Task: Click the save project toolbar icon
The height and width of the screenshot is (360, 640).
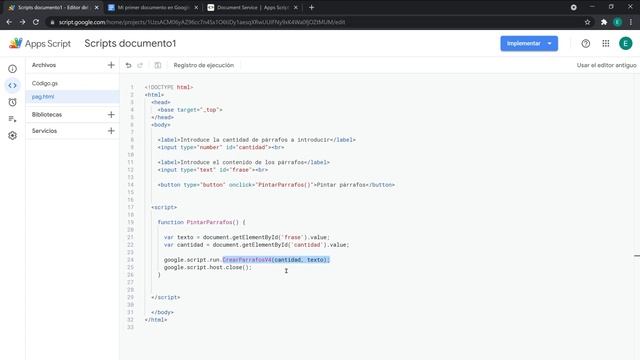Action: click(158, 65)
